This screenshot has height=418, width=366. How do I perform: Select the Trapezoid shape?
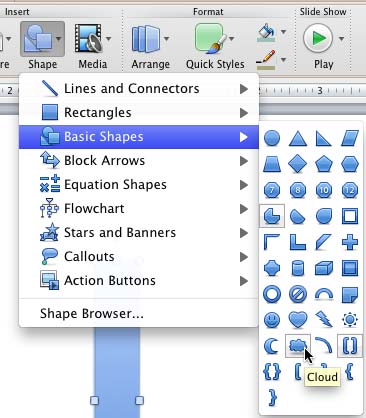tap(272, 164)
